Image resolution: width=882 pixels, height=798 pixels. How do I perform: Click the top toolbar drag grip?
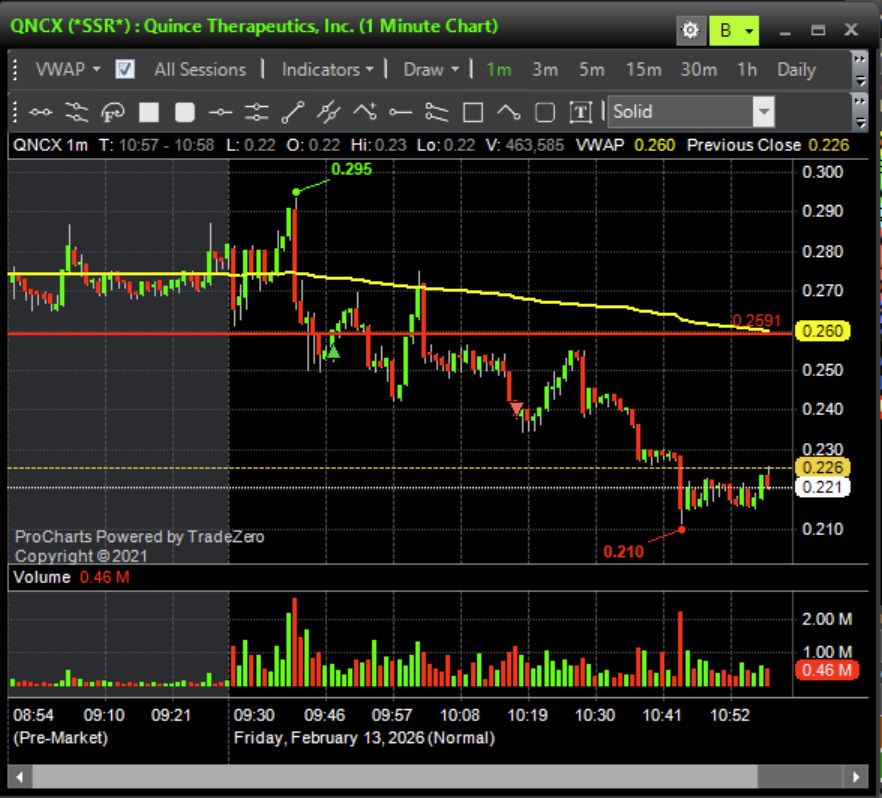[x=15, y=69]
